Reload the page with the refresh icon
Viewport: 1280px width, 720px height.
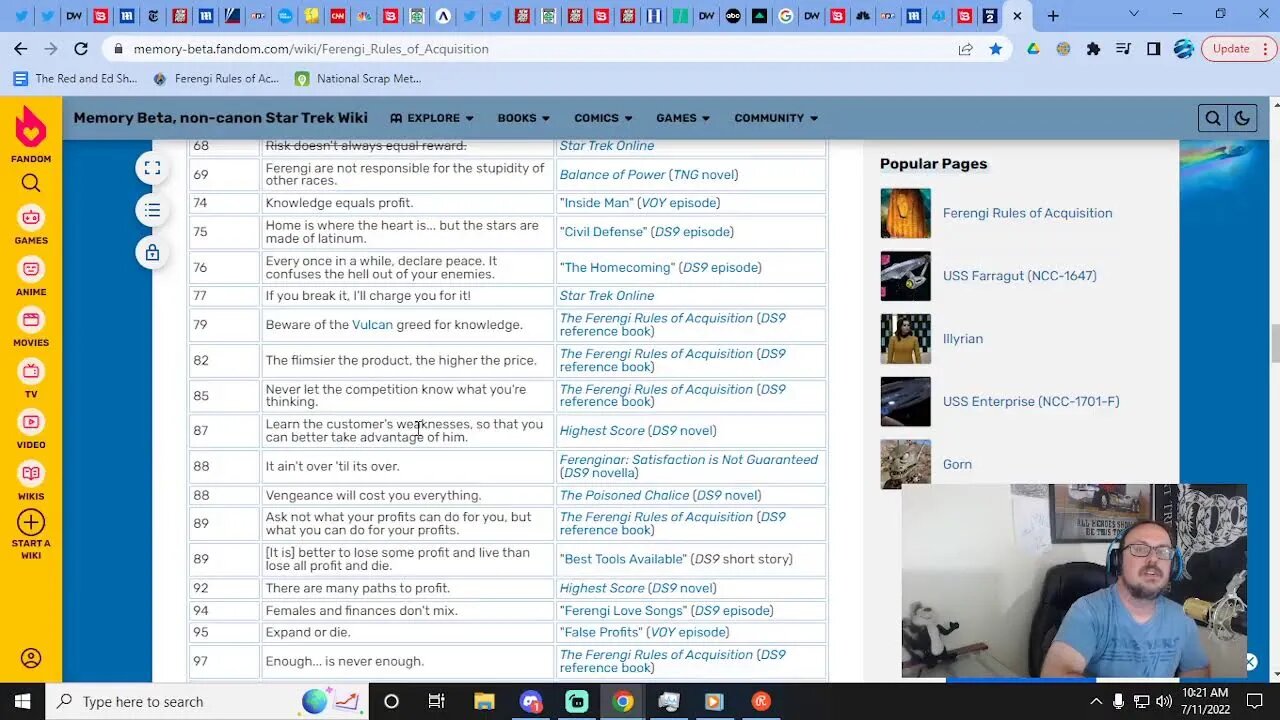coord(81,48)
